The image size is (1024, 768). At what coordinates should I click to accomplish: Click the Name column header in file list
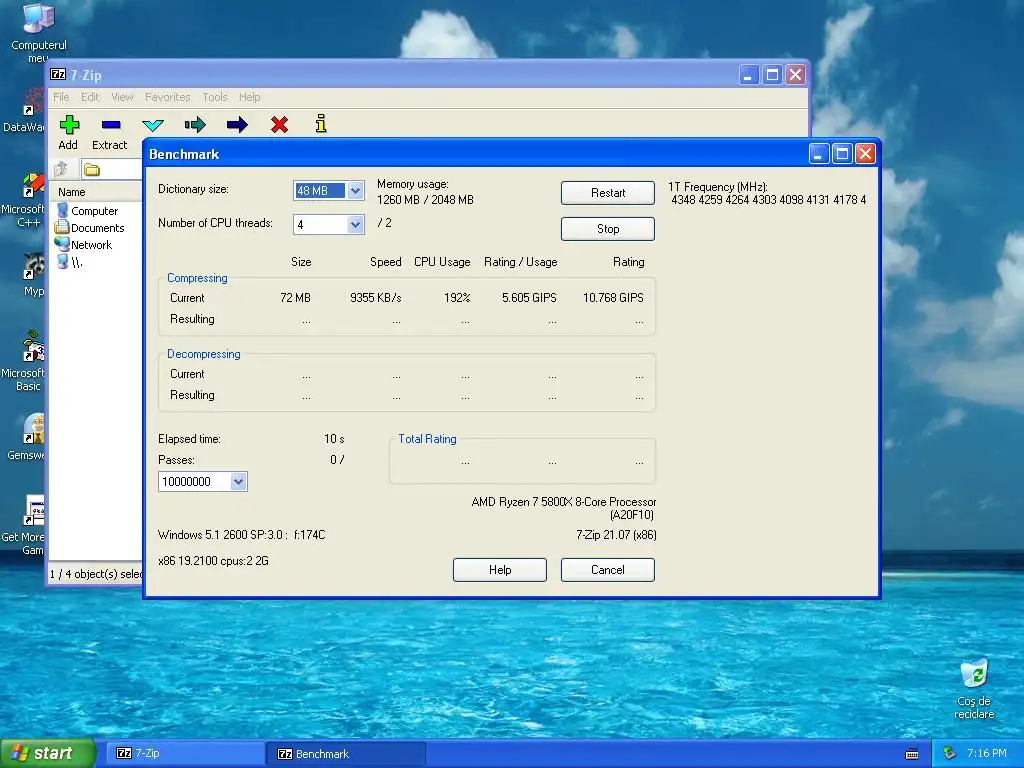(x=97, y=191)
